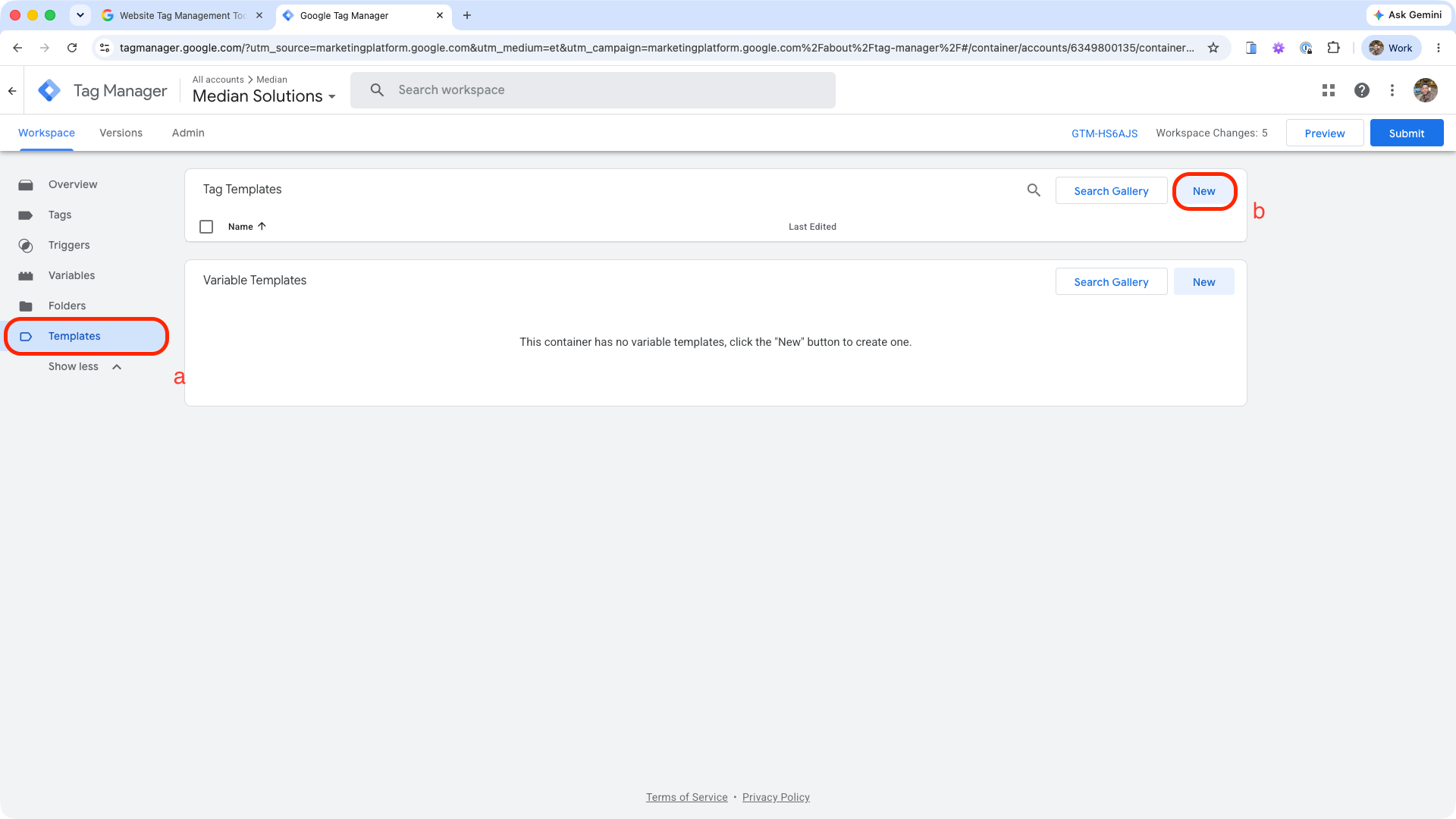Viewport: 1456px width, 819px height.
Task: Create a New variable template
Action: click(x=1203, y=281)
